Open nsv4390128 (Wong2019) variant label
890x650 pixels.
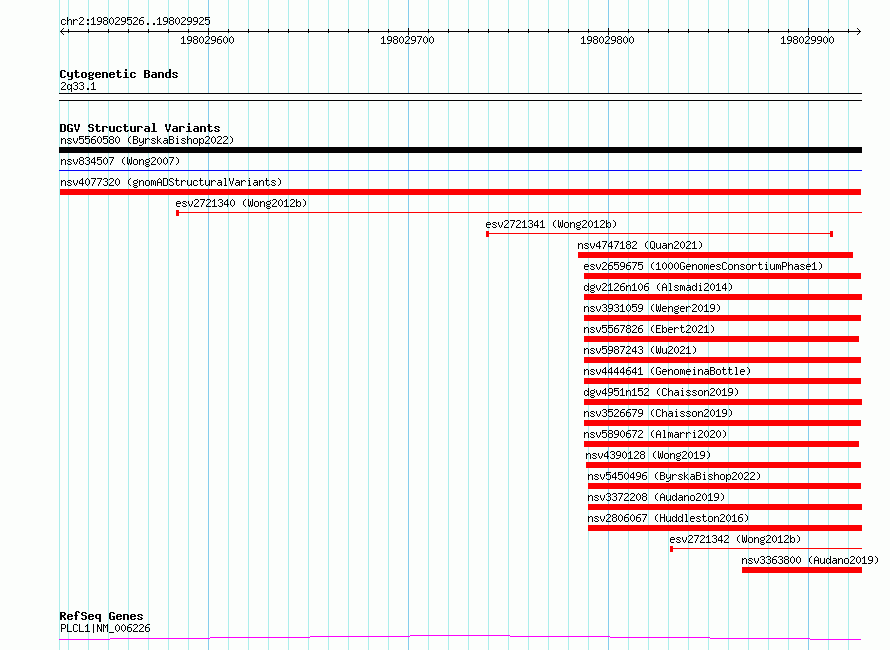coord(648,455)
